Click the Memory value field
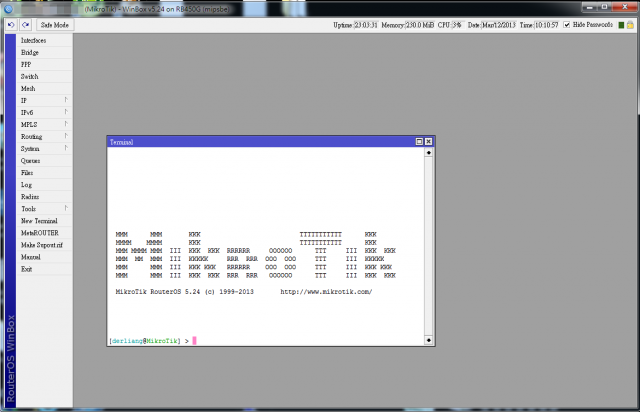This screenshot has width=641, height=412. click(420, 25)
